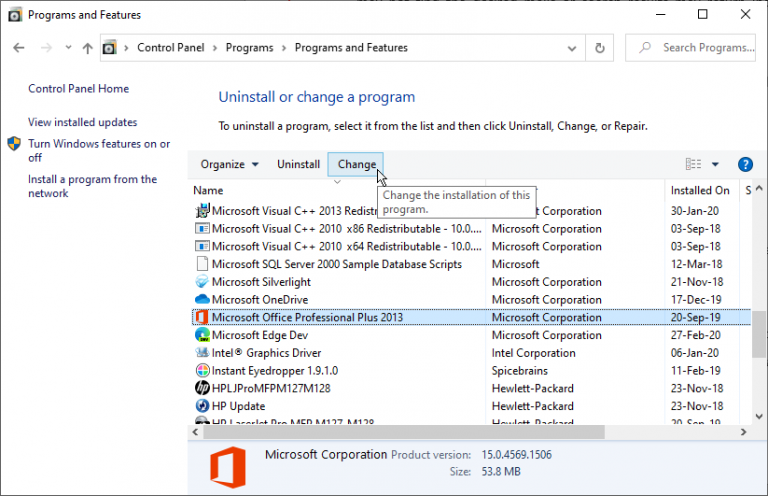Viewport: 768px width, 496px height.
Task: Click the Programs and Features breadcrumb
Action: click(x=351, y=47)
